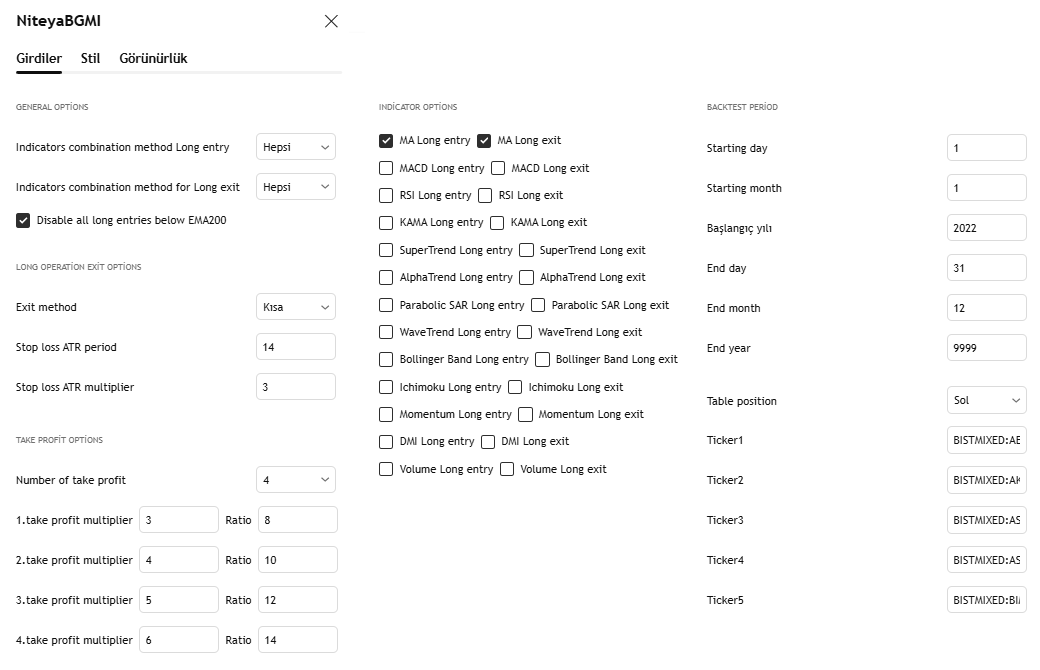Image resolution: width=1040 pixels, height=670 pixels.
Task: Uncheck the MA Long entry checkbox
Action: coord(386,141)
